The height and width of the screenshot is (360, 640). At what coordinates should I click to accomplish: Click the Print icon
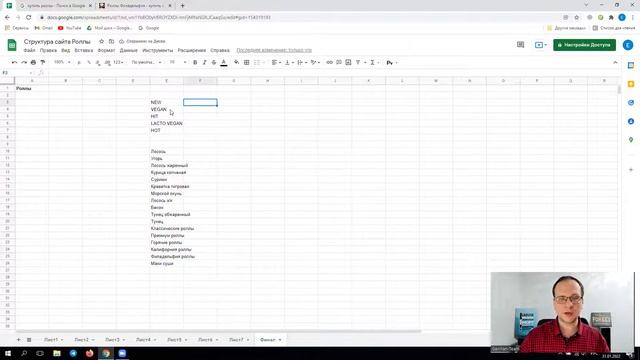coord(33,62)
